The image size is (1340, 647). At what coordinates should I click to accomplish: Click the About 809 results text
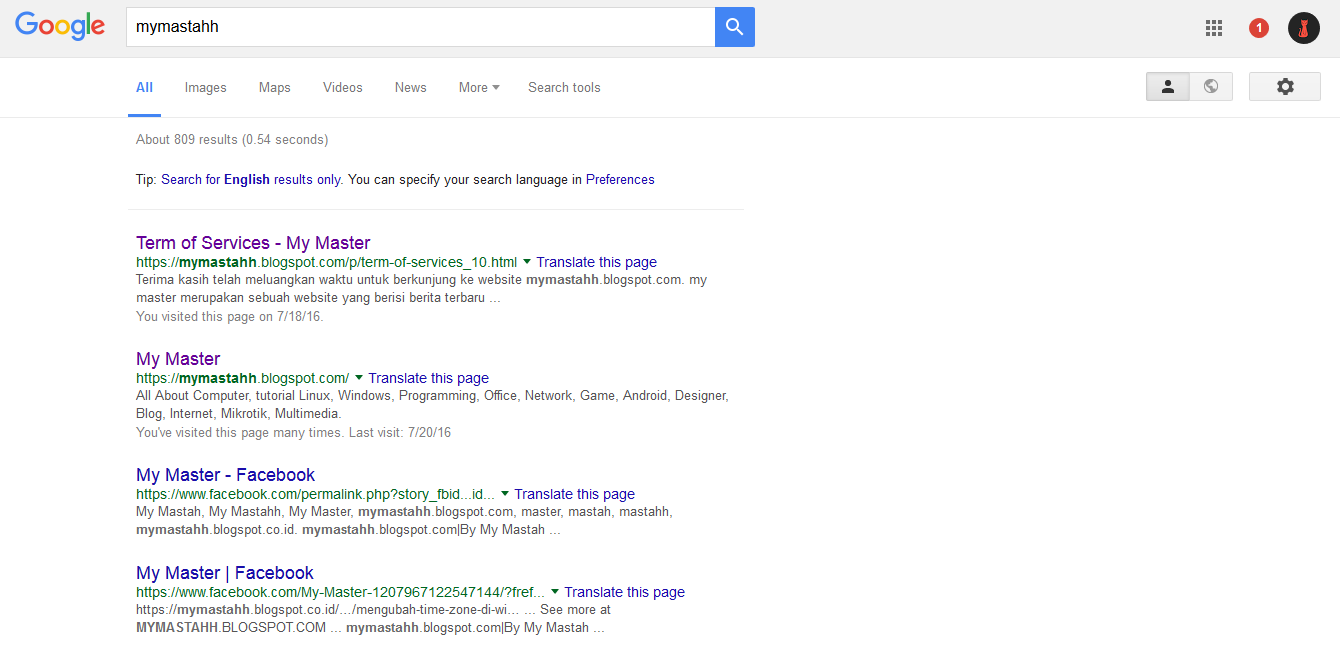click(232, 140)
